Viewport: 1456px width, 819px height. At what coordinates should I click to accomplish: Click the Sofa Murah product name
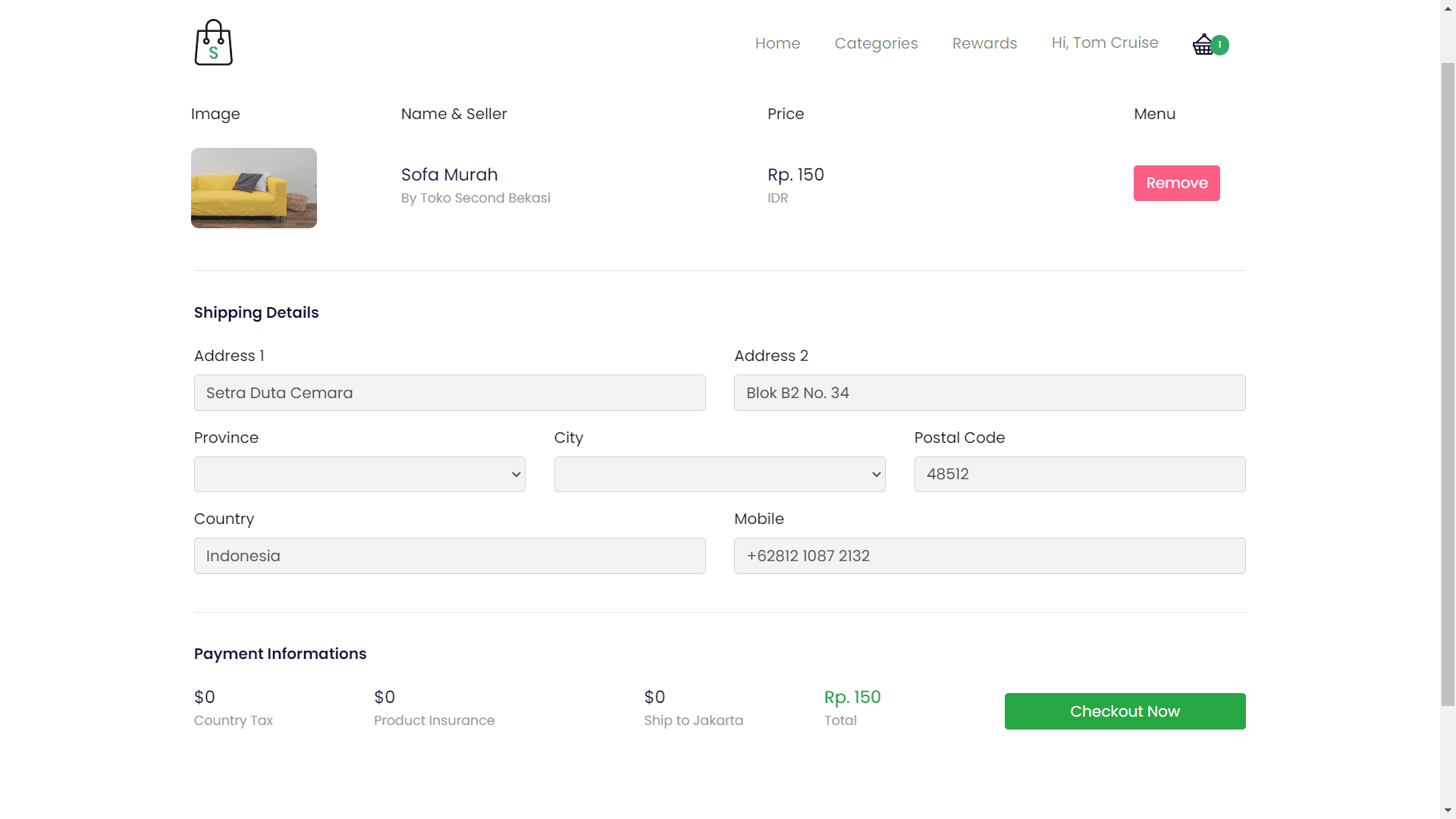[449, 174]
